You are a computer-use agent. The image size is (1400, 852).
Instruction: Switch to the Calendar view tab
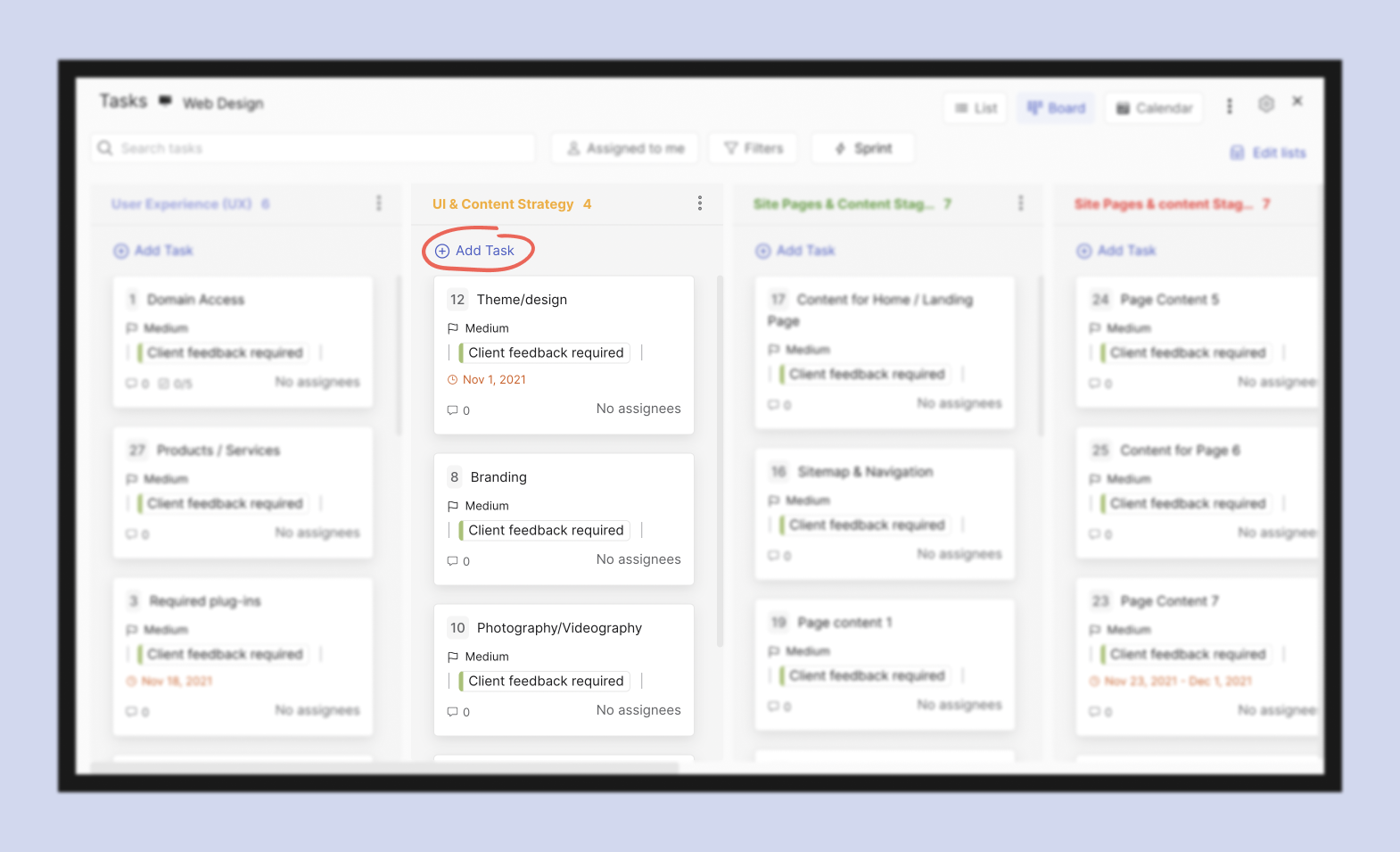[1154, 108]
